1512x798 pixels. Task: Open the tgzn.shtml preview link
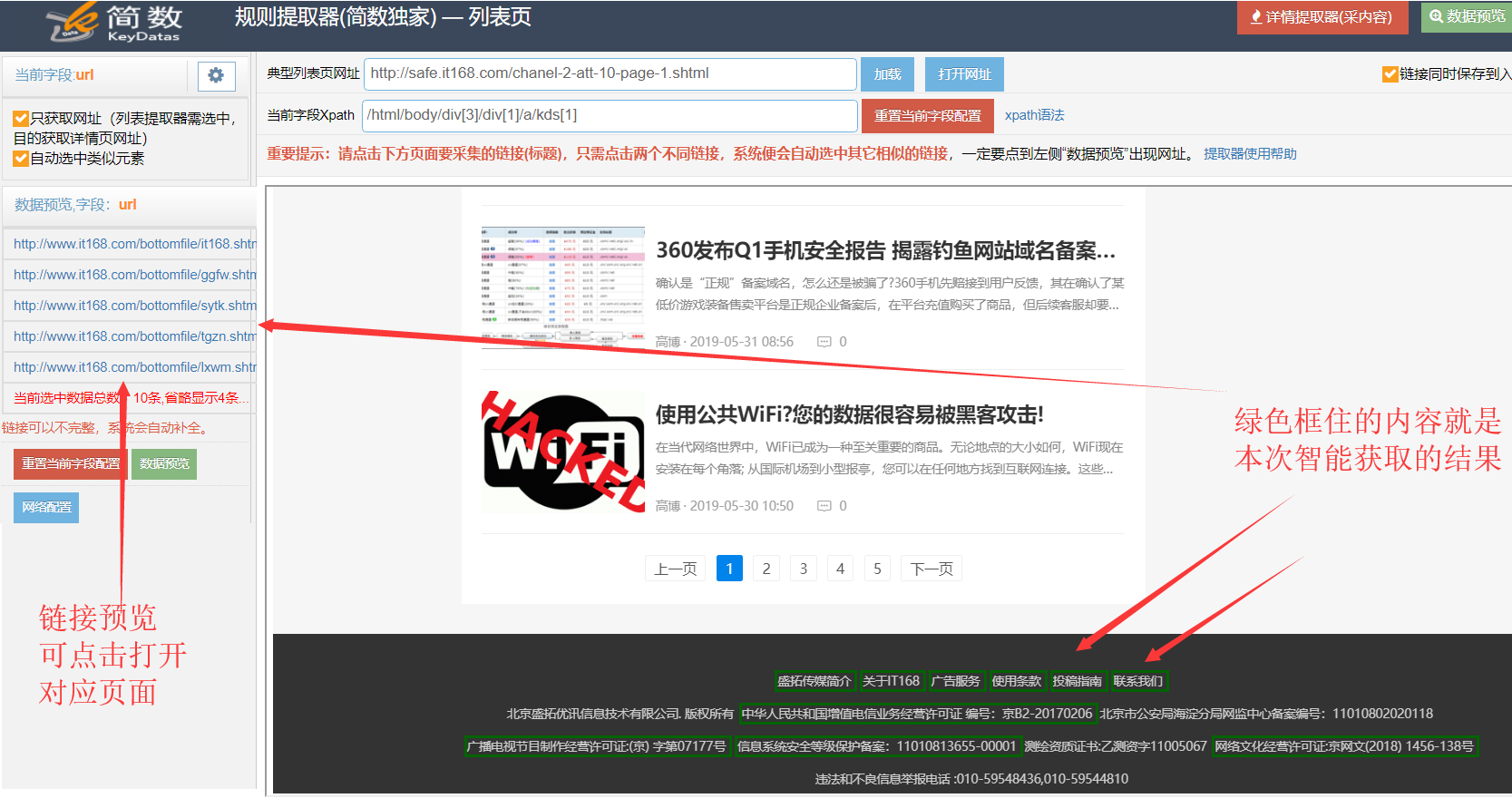[134, 336]
